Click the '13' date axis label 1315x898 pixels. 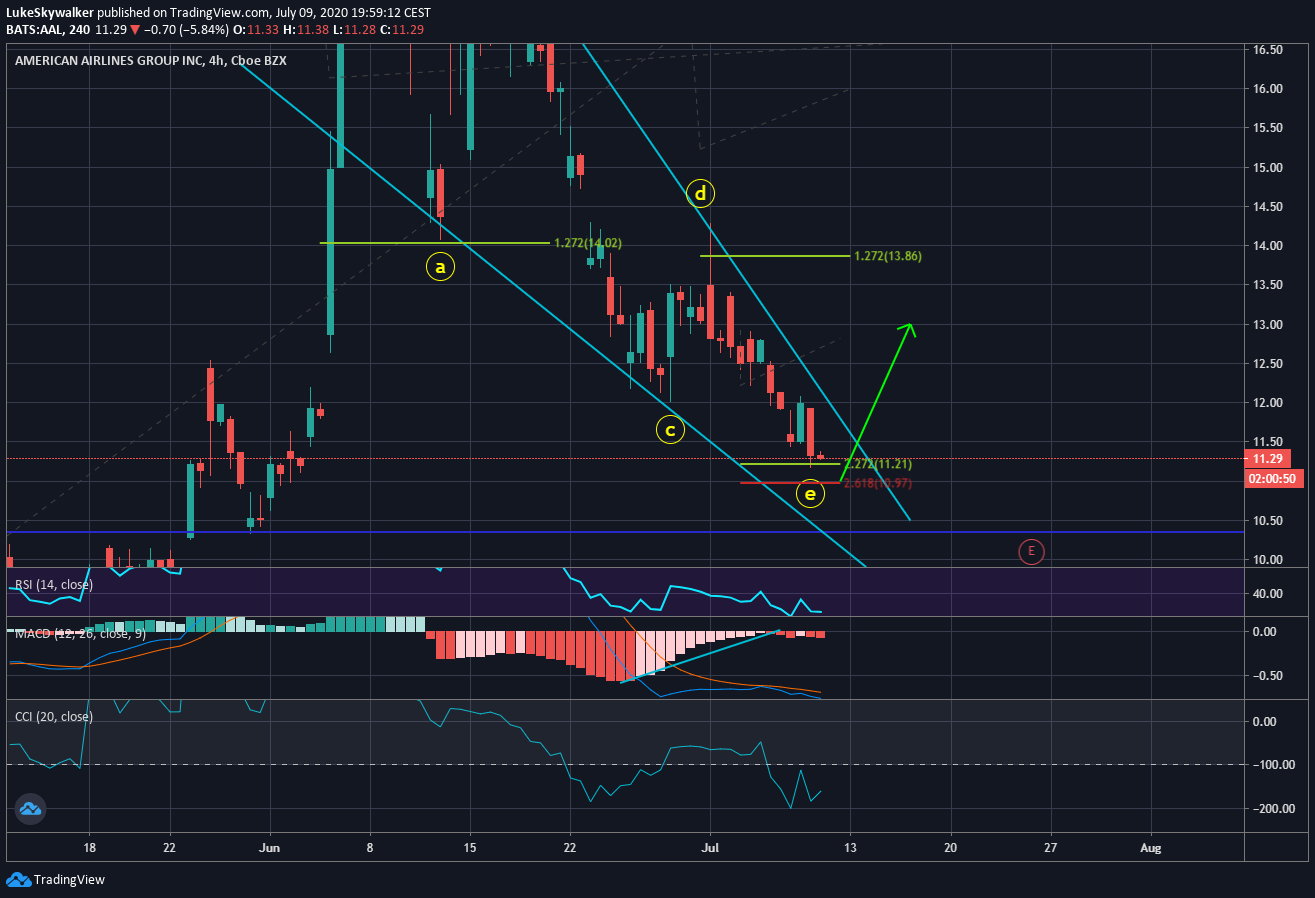850,846
